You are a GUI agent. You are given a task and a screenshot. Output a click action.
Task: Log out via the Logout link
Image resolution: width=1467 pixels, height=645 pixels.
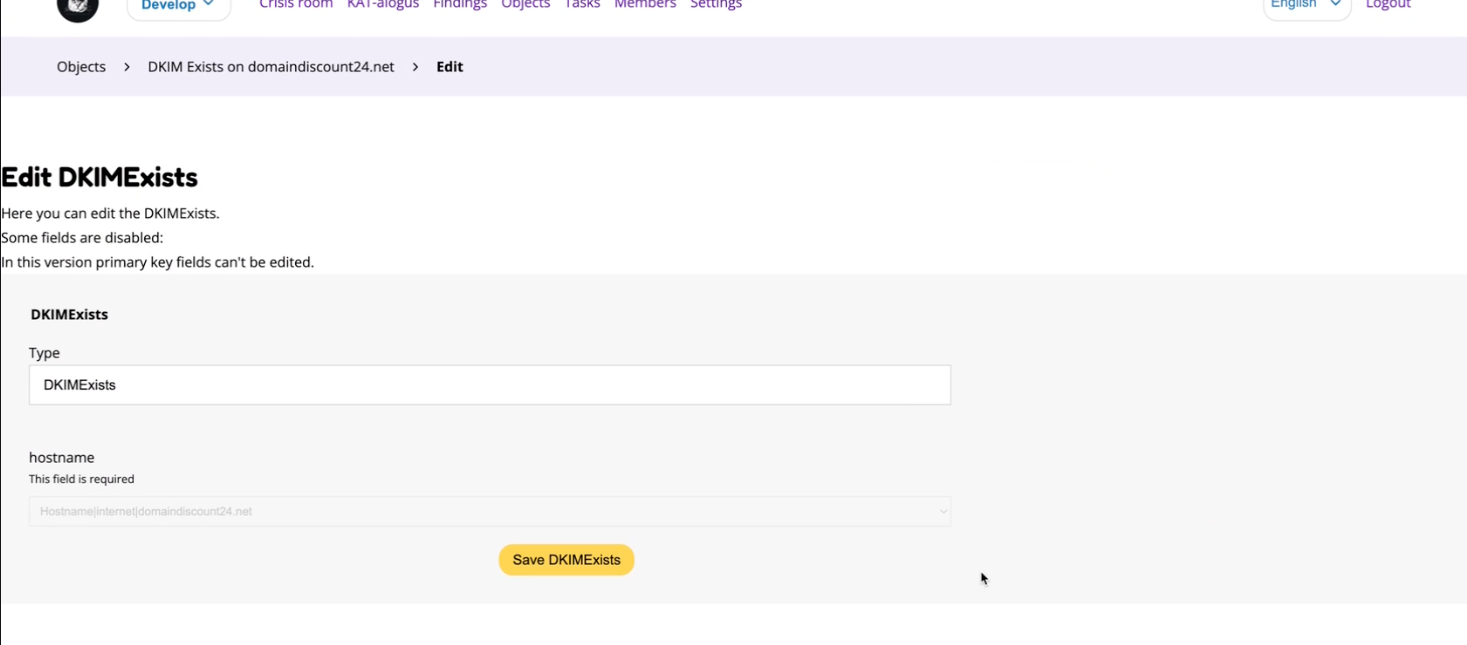(1388, 5)
